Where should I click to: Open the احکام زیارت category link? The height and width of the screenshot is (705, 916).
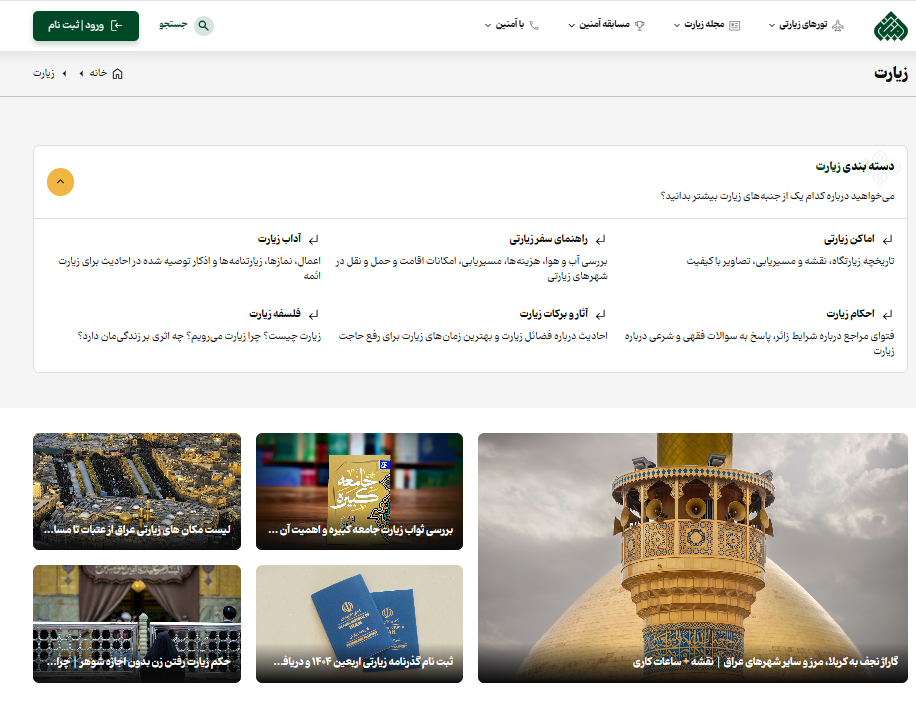tap(850, 313)
